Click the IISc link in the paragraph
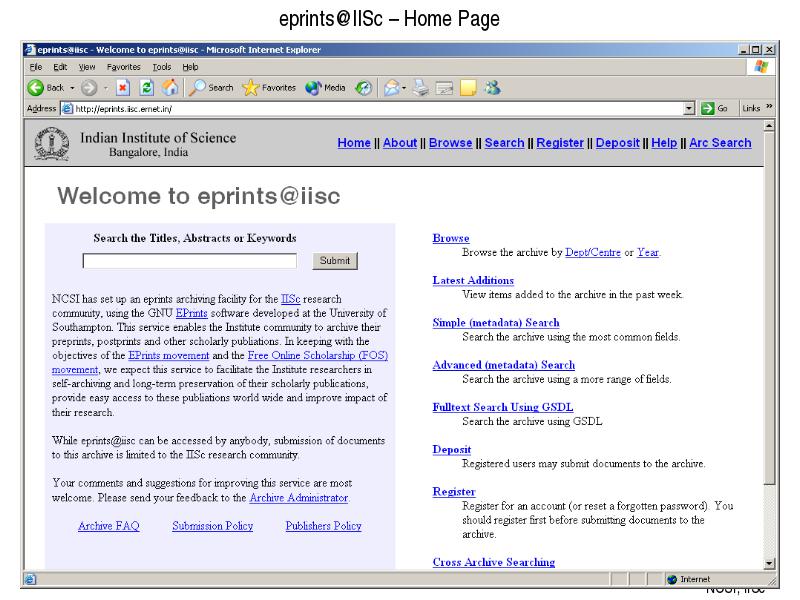Viewport: 800px width, 600px height. [290, 299]
